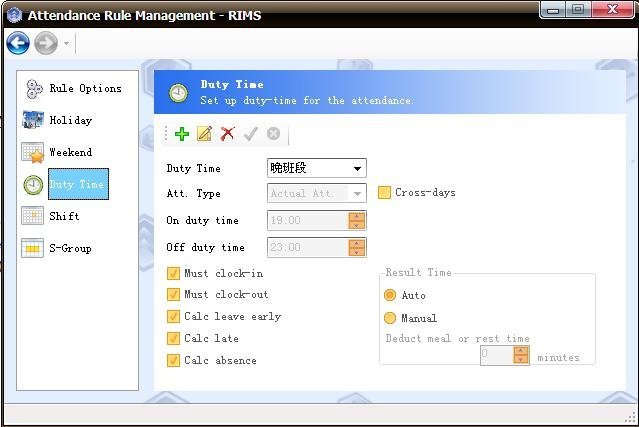The width and height of the screenshot is (639, 427).
Task: Open Holiday section
Action: point(71,120)
